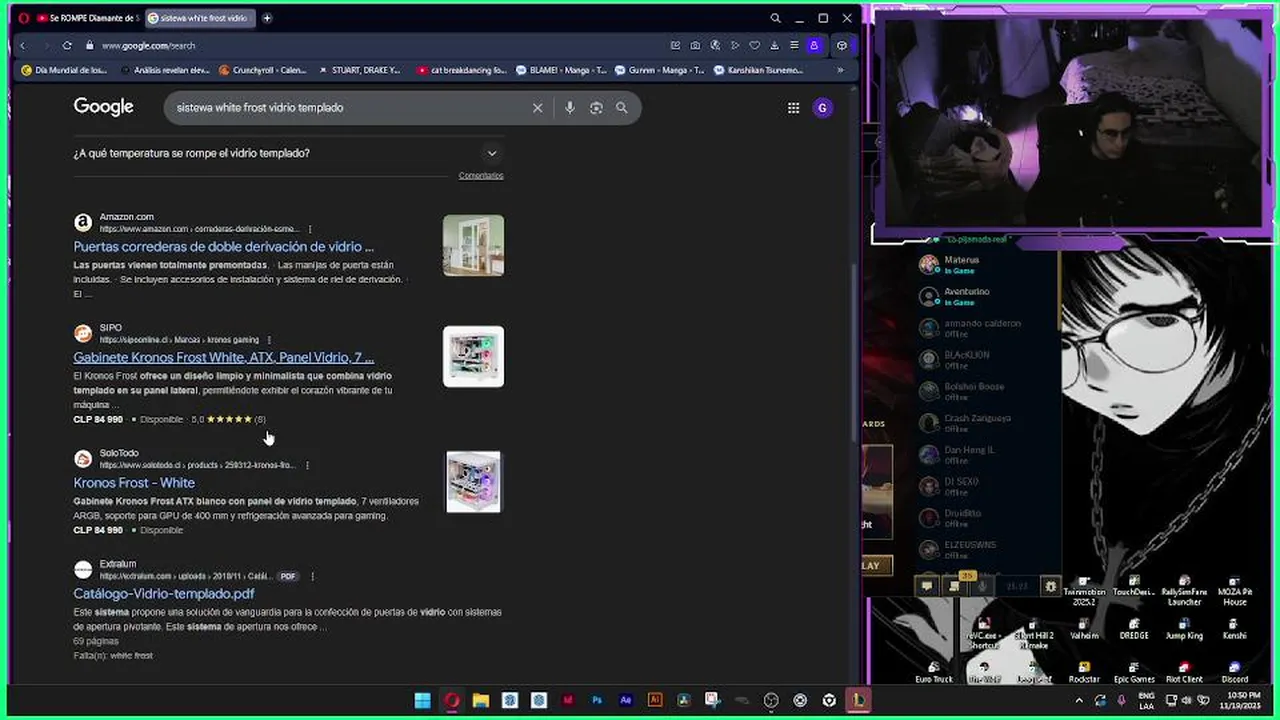Add page to favorites with heart icon

click(x=754, y=45)
